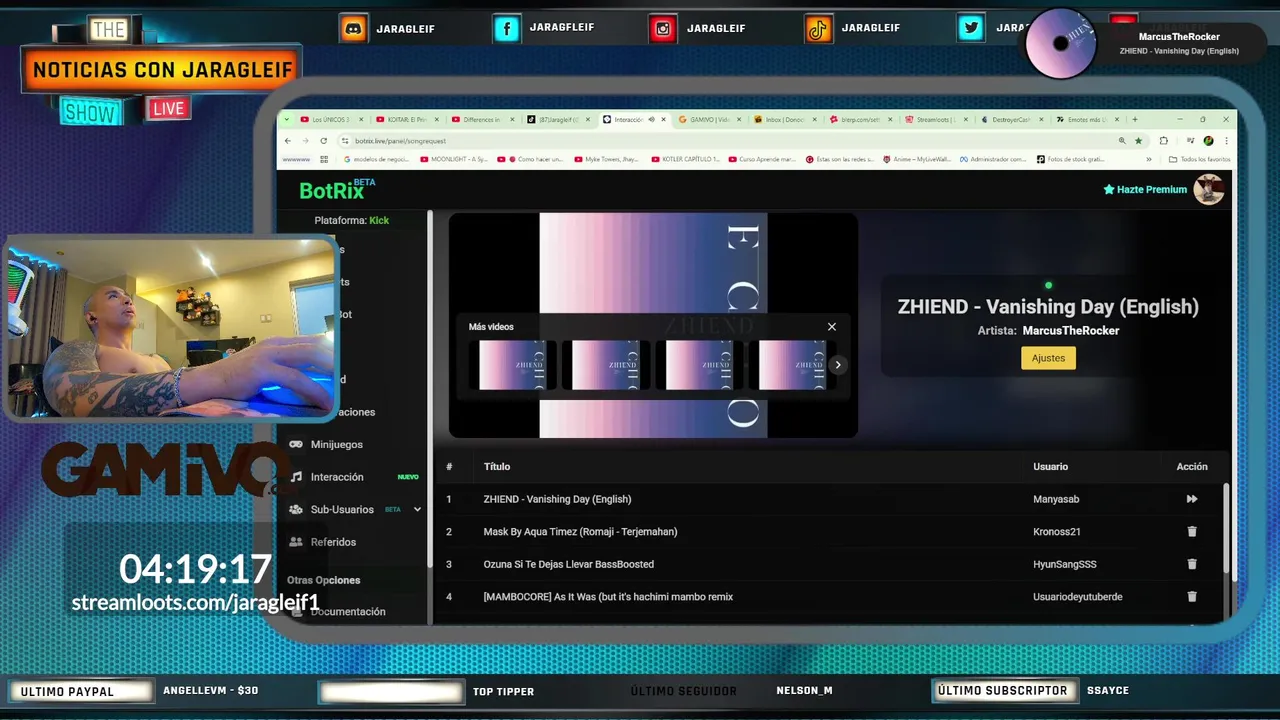1280x720 pixels.
Task: Click the Título column header
Action: pyautogui.click(x=497, y=467)
